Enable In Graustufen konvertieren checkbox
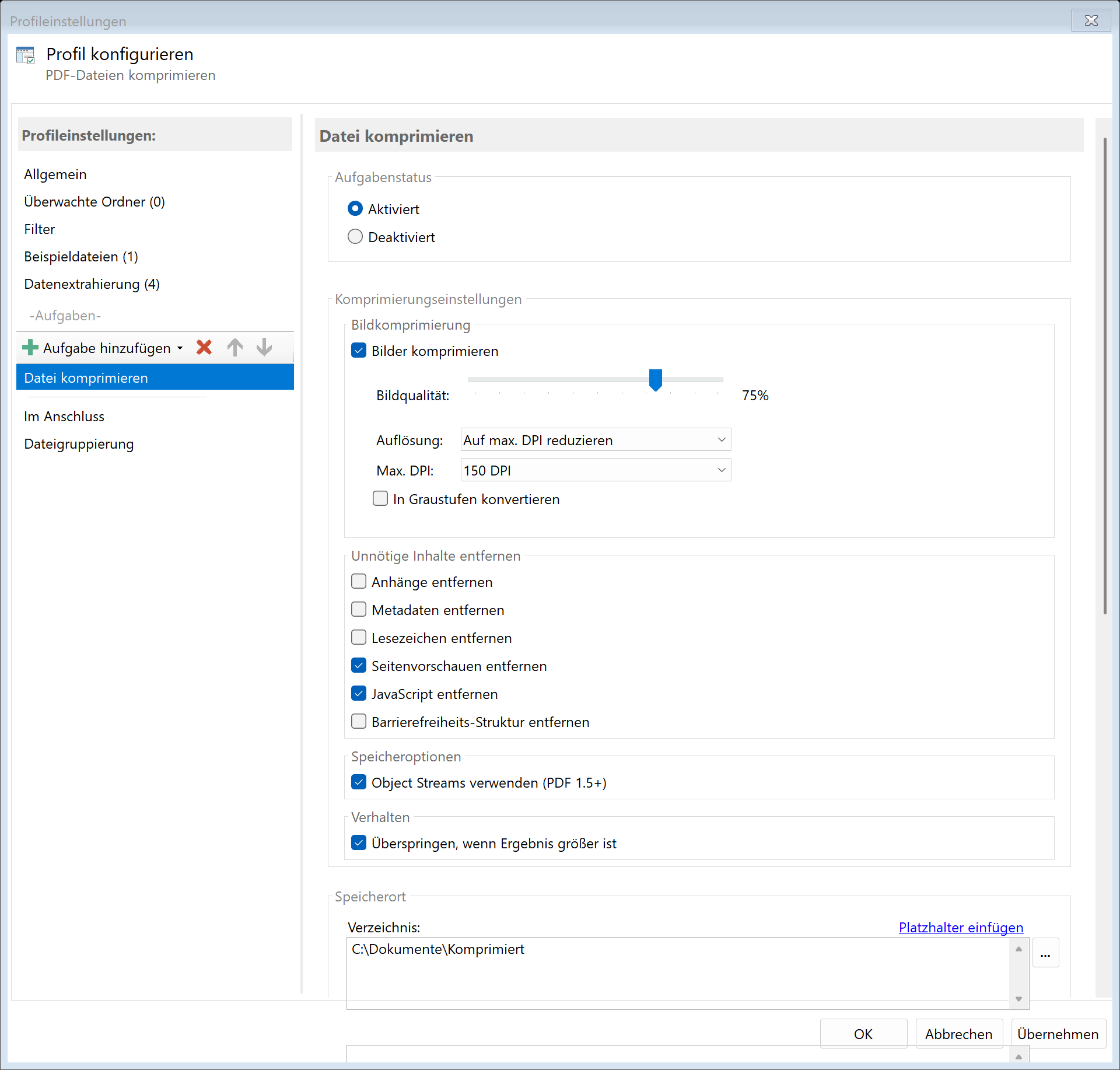 click(380, 499)
